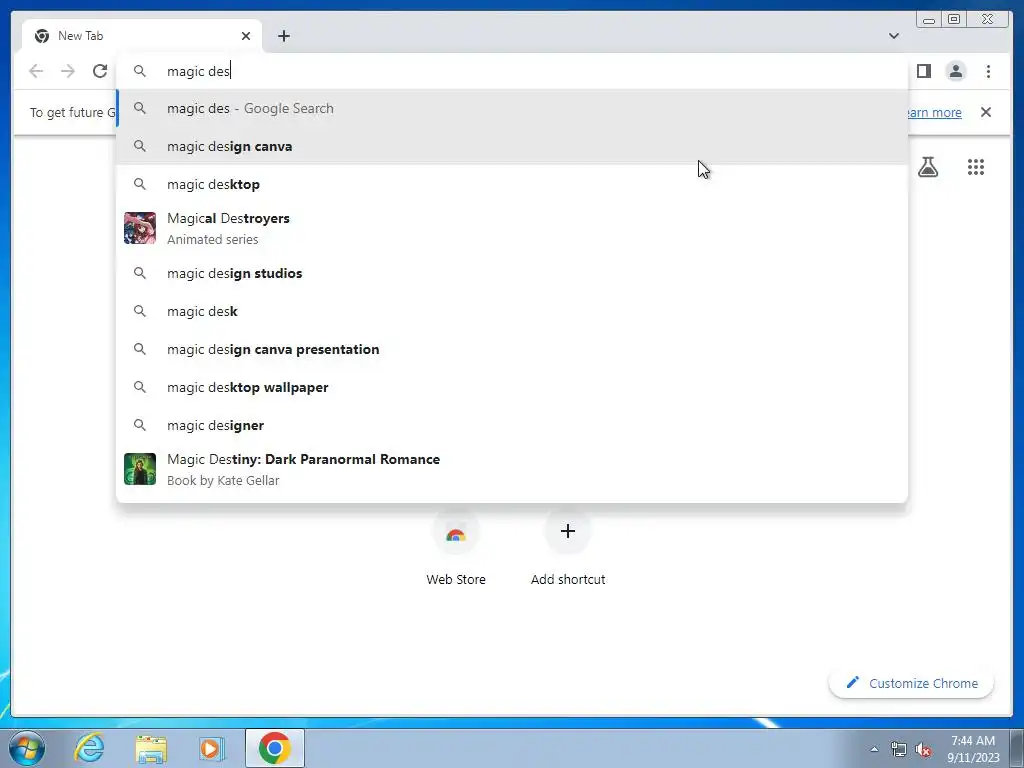Screen dimensions: 1024x768
Task: Open the Windows Start menu
Action: tap(27, 748)
